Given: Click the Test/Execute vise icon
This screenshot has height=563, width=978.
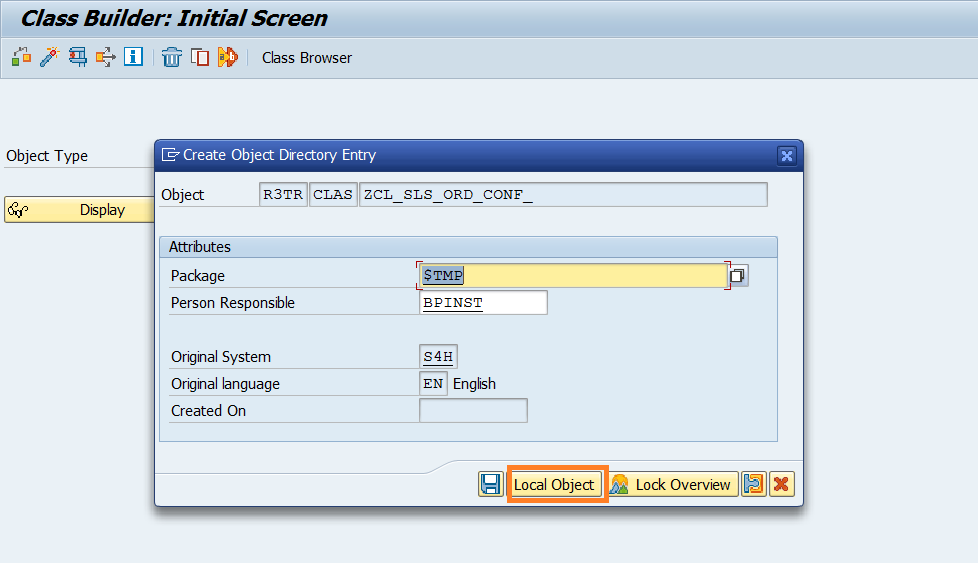Looking at the screenshot, I should [77, 57].
